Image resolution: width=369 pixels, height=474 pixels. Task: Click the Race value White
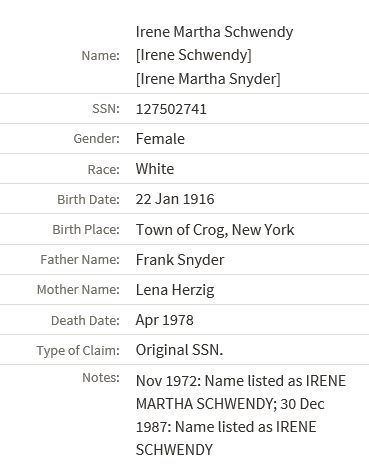pyautogui.click(x=155, y=169)
